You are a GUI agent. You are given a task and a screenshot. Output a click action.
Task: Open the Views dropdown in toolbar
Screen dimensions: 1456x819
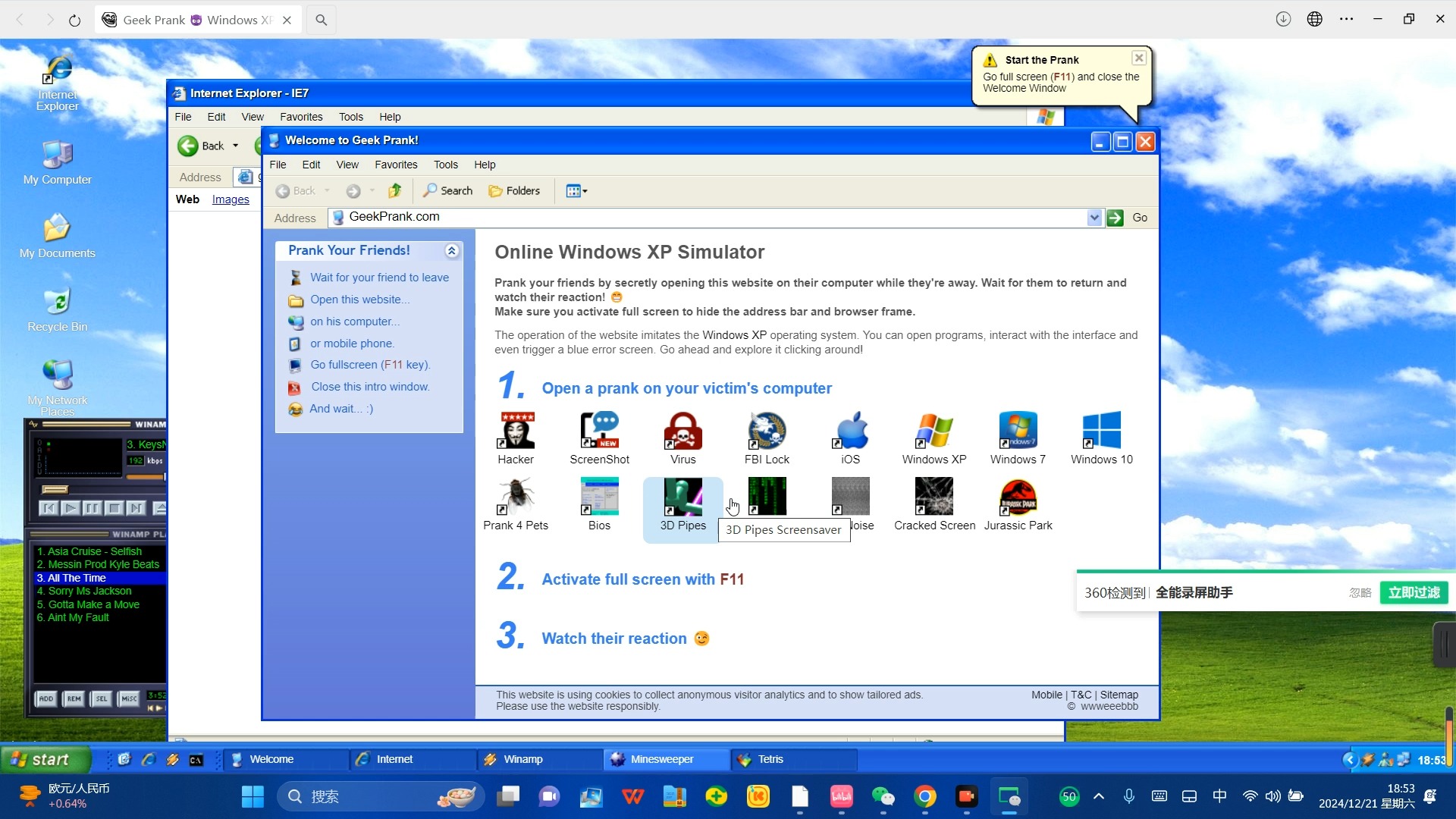(576, 191)
